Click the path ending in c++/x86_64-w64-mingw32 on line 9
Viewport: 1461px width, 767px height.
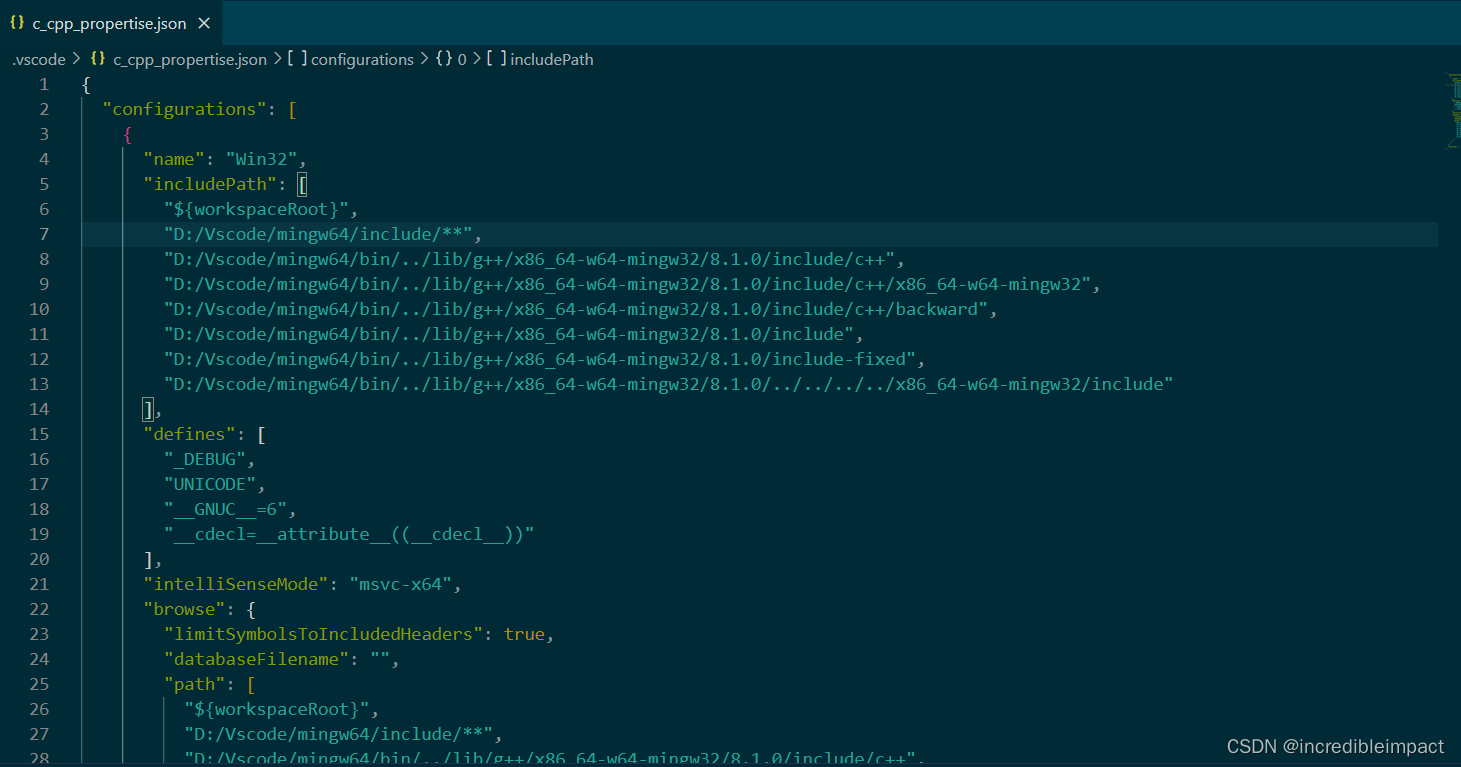coord(627,284)
